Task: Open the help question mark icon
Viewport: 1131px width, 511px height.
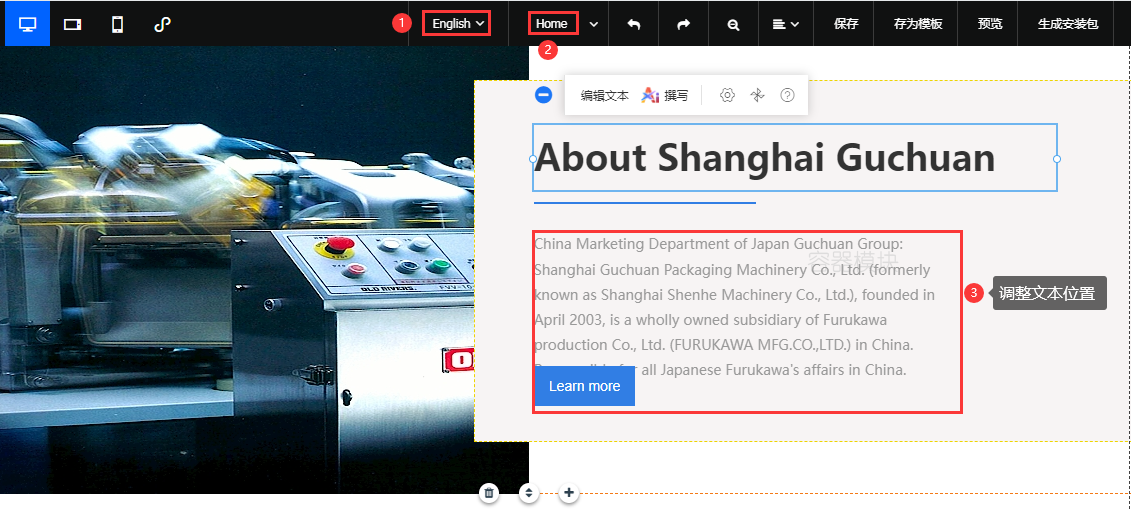Action: [x=787, y=95]
